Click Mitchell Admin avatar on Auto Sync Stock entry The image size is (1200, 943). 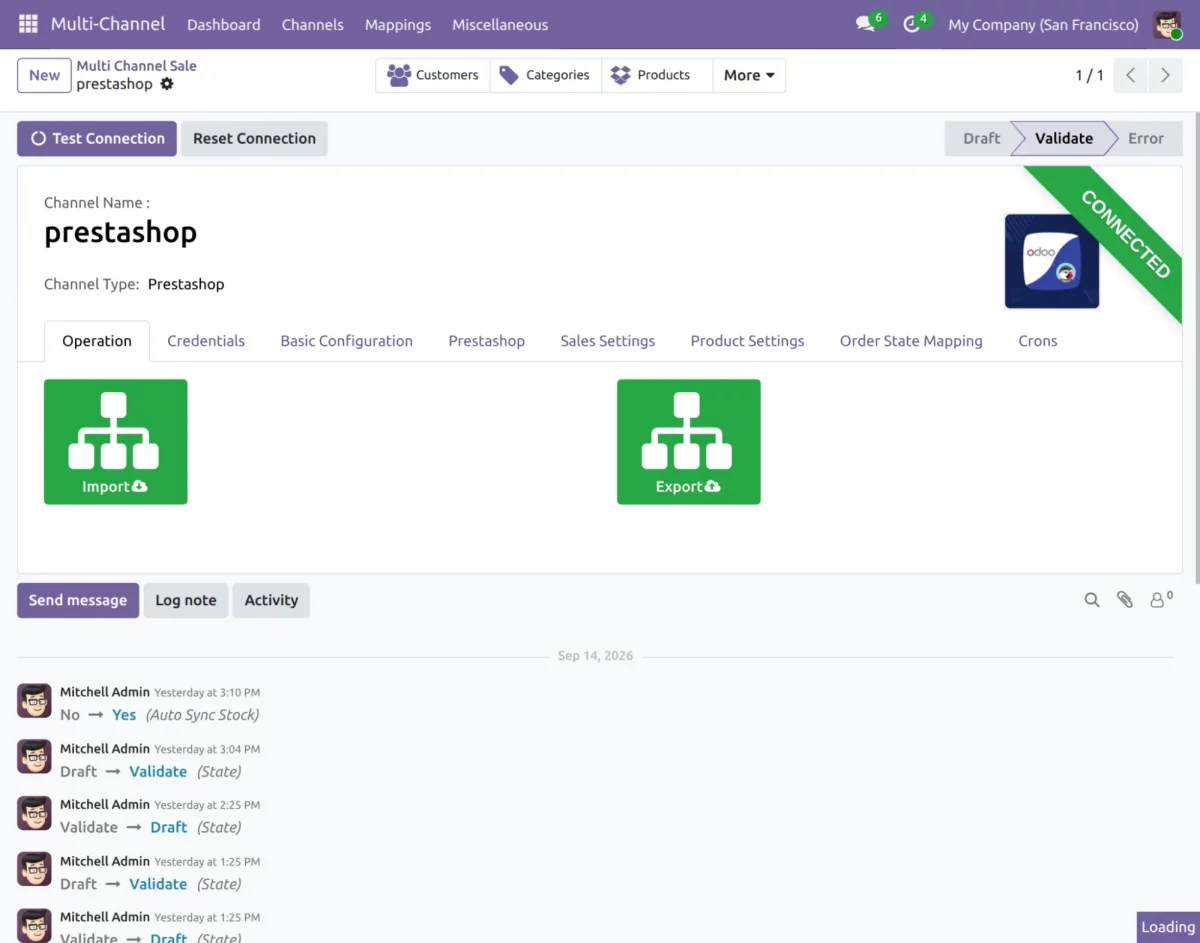(x=34, y=701)
